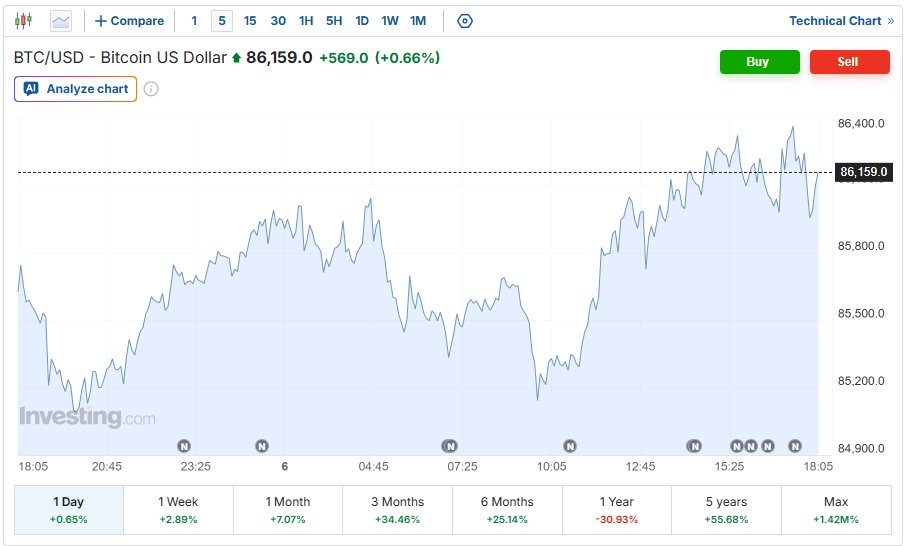Select 1 minute interval
Screen dimensions: 906x546
tap(194, 21)
